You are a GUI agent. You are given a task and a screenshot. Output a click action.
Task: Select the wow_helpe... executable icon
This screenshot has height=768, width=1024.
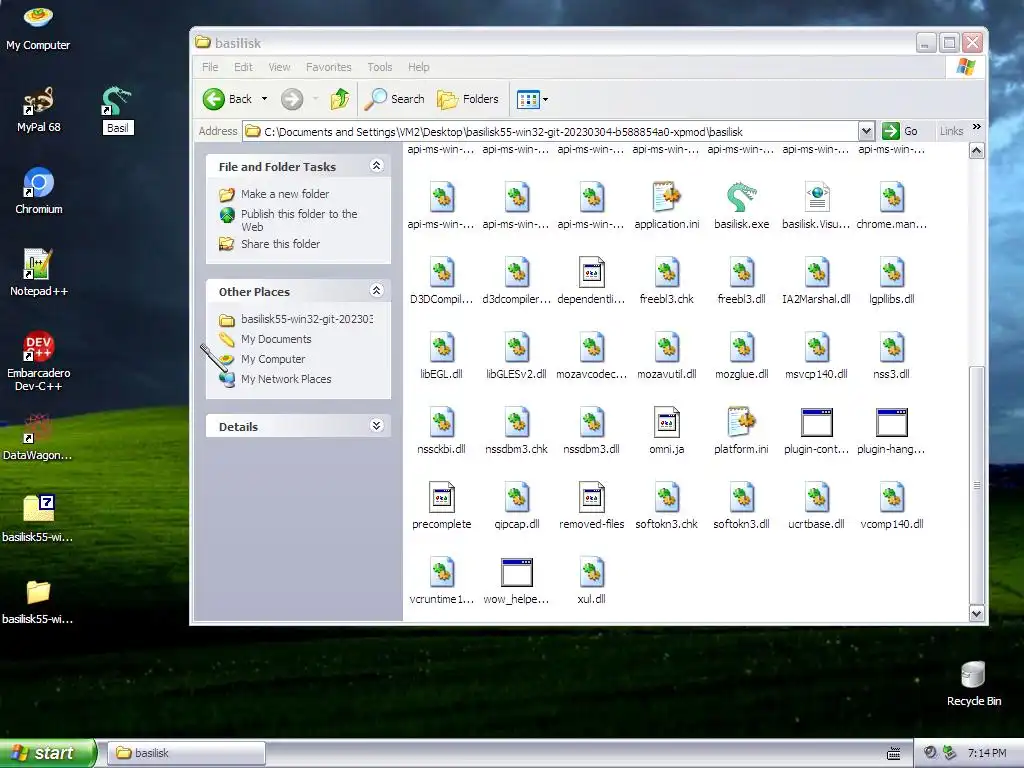coord(517,573)
